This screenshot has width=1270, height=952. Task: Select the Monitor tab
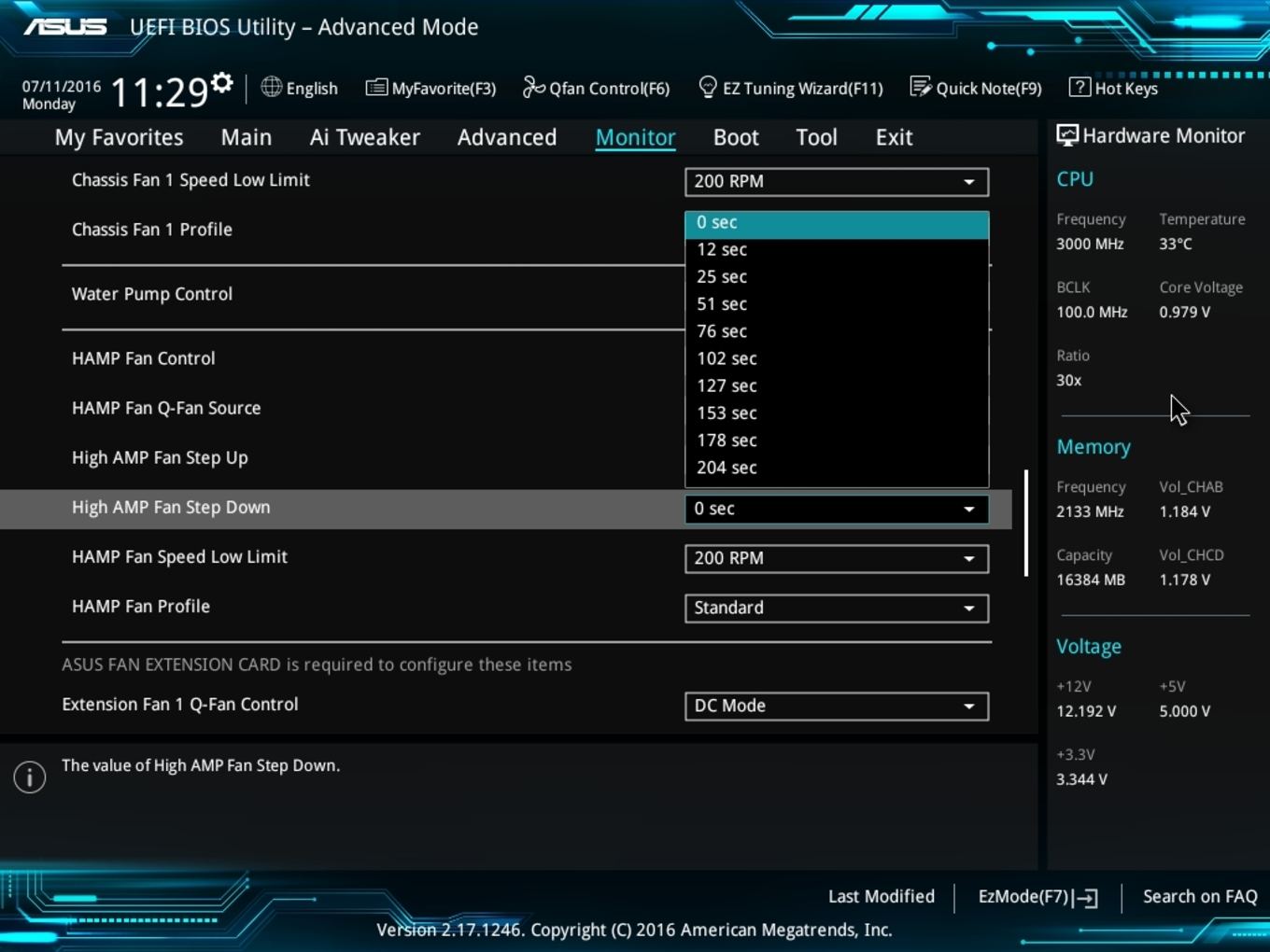click(636, 137)
